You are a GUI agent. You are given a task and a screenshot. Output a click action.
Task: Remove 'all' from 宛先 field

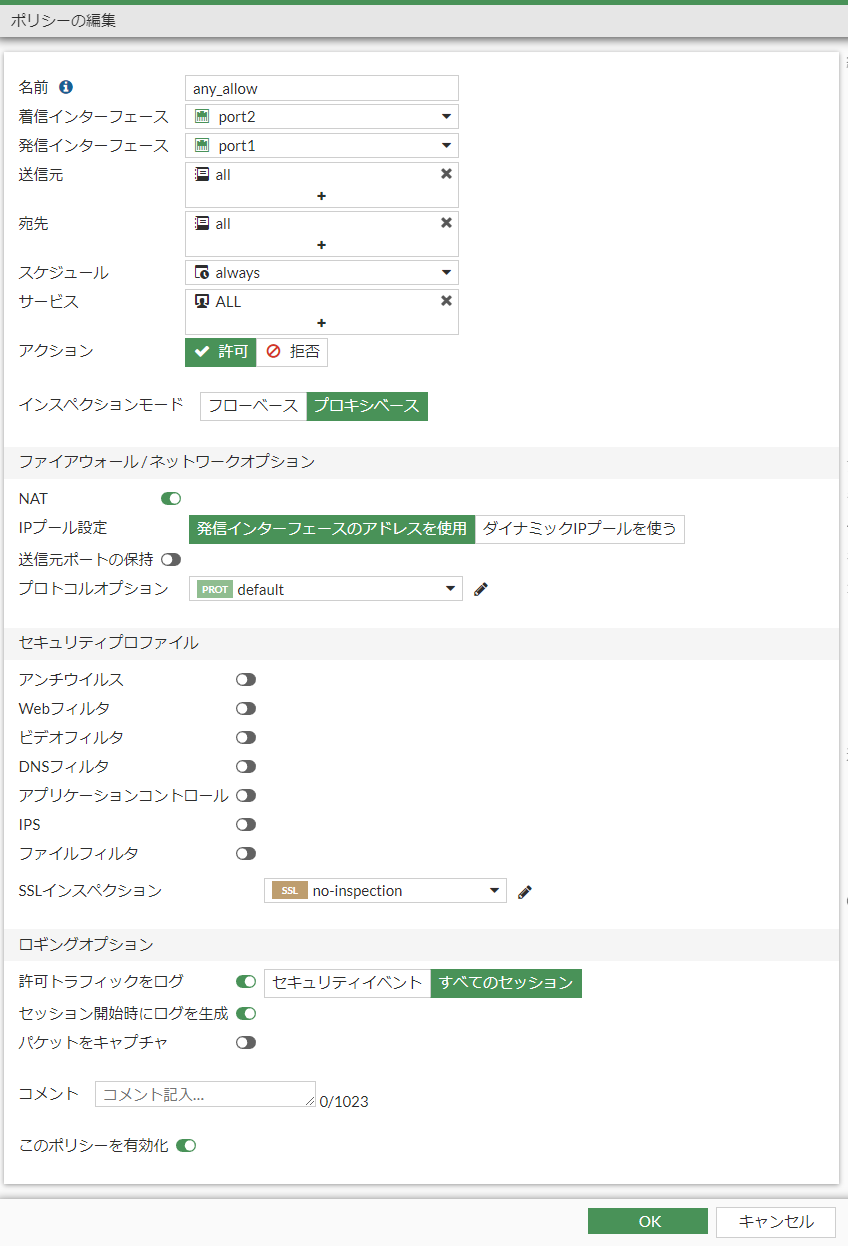tap(446, 223)
